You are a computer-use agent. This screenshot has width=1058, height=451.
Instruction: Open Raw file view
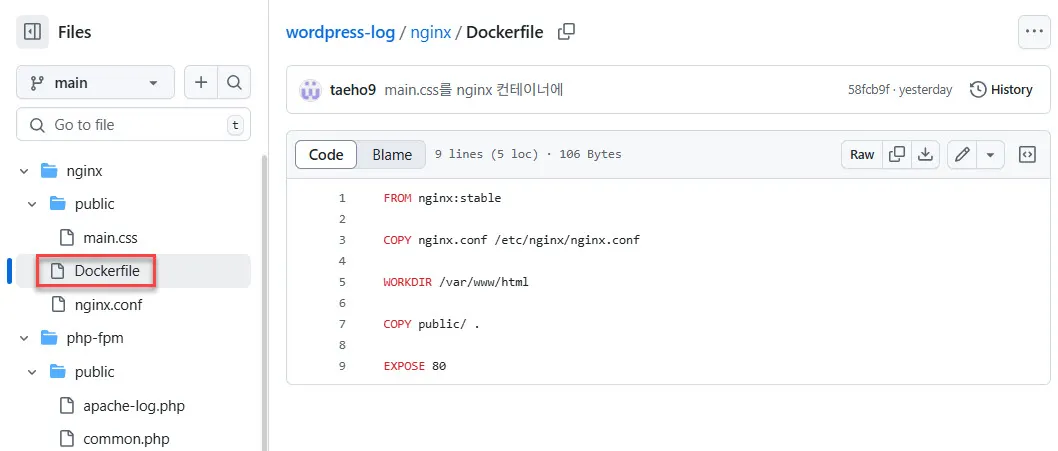coord(862,155)
